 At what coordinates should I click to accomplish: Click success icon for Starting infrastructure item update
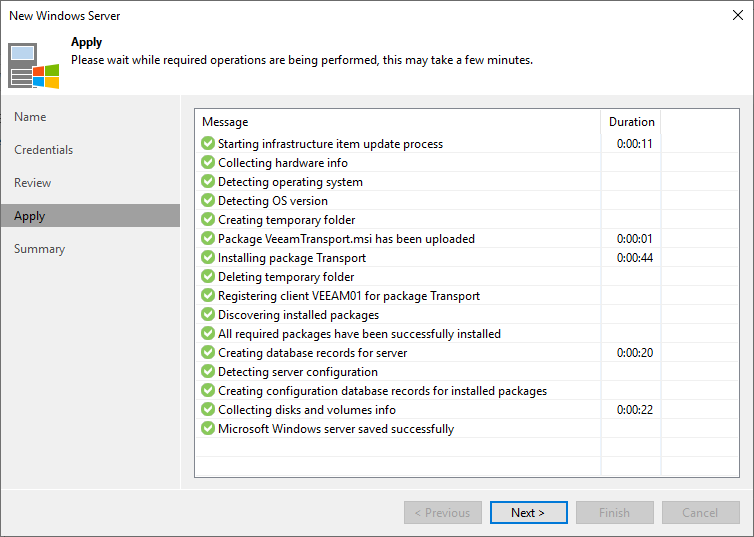[x=208, y=143]
